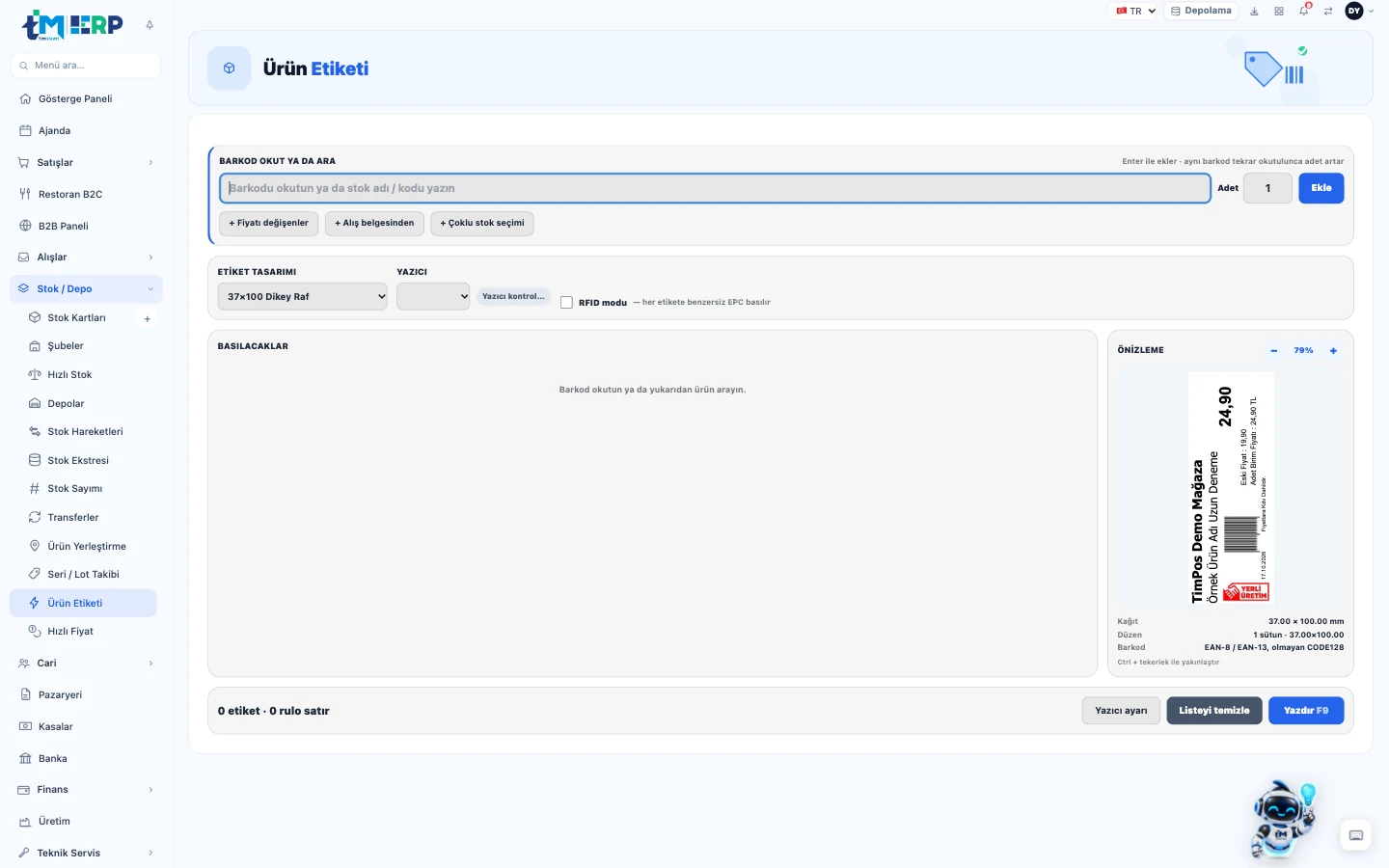Go to Stok Hareketleri
Viewport: 1389px width, 868px height.
coord(83,432)
